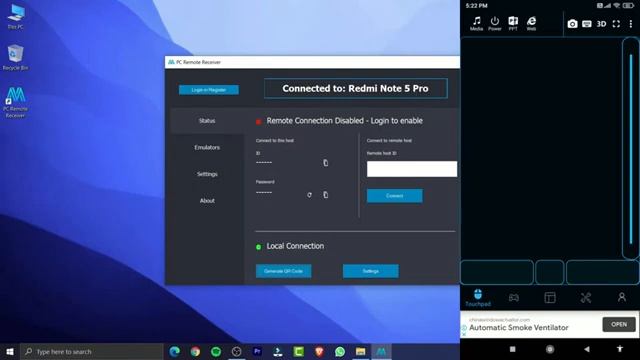Select the Status sidebar item
The width and height of the screenshot is (640, 360).
click(207, 121)
